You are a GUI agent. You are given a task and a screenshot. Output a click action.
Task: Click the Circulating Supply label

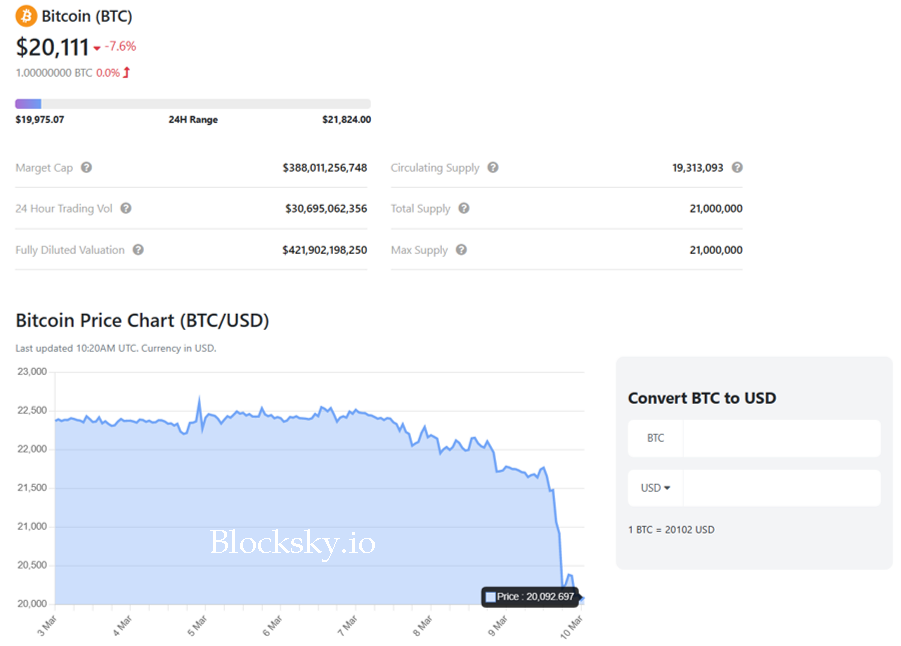tap(435, 168)
